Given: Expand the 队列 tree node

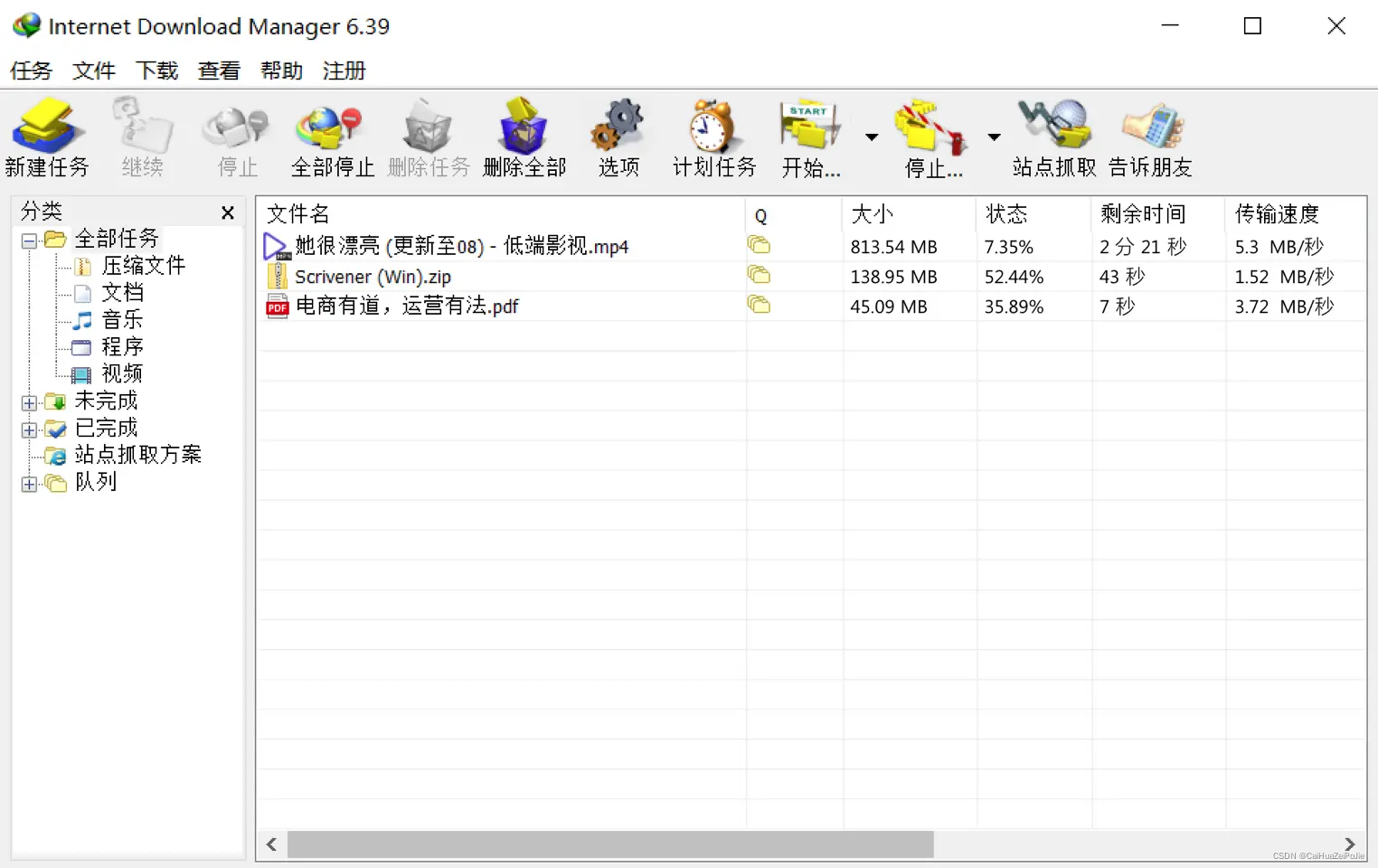Looking at the screenshot, I should [x=29, y=485].
